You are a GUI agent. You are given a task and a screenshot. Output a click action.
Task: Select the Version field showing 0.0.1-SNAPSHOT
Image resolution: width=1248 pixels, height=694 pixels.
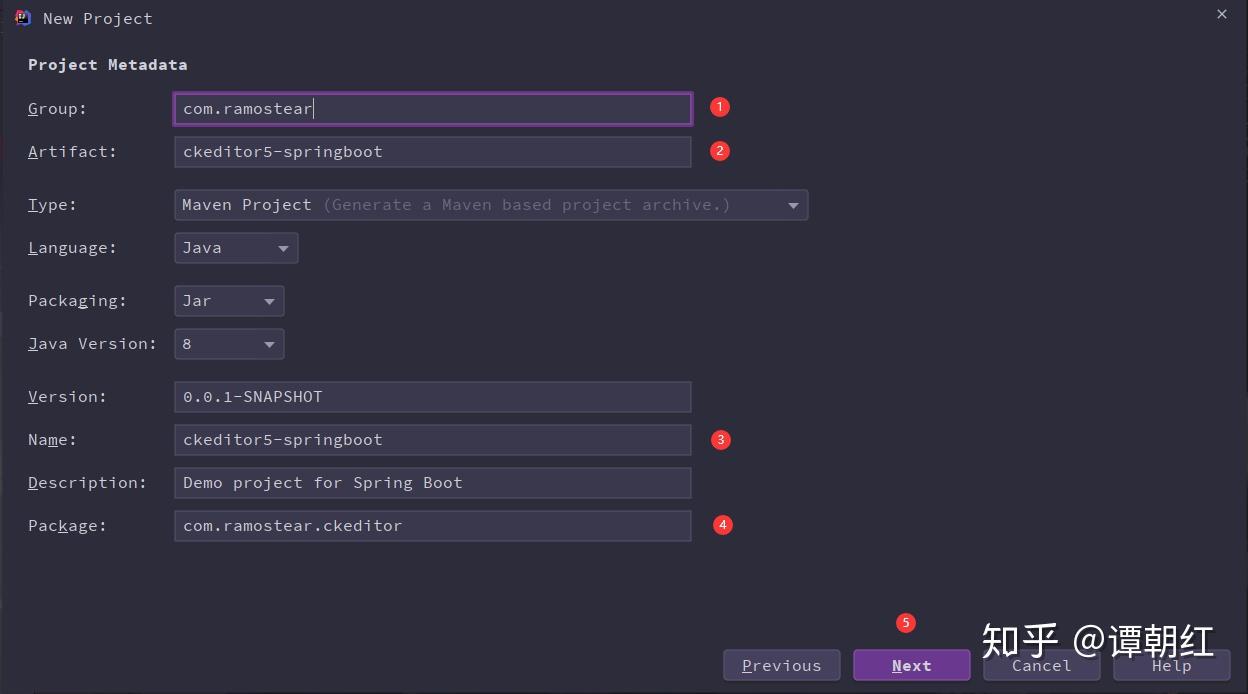(x=432, y=396)
